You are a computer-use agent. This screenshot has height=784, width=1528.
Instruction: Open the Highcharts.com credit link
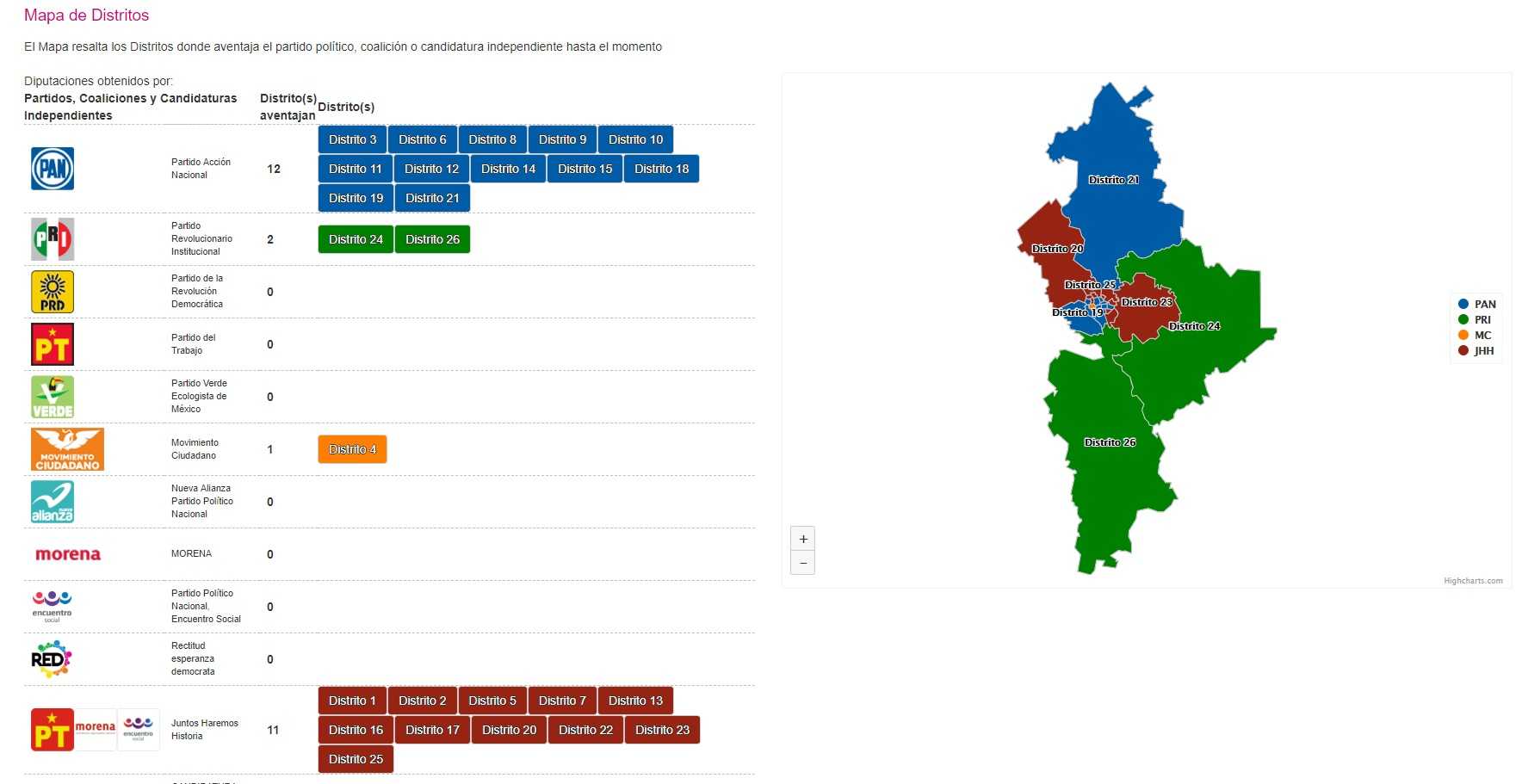[x=1473, y=581]
